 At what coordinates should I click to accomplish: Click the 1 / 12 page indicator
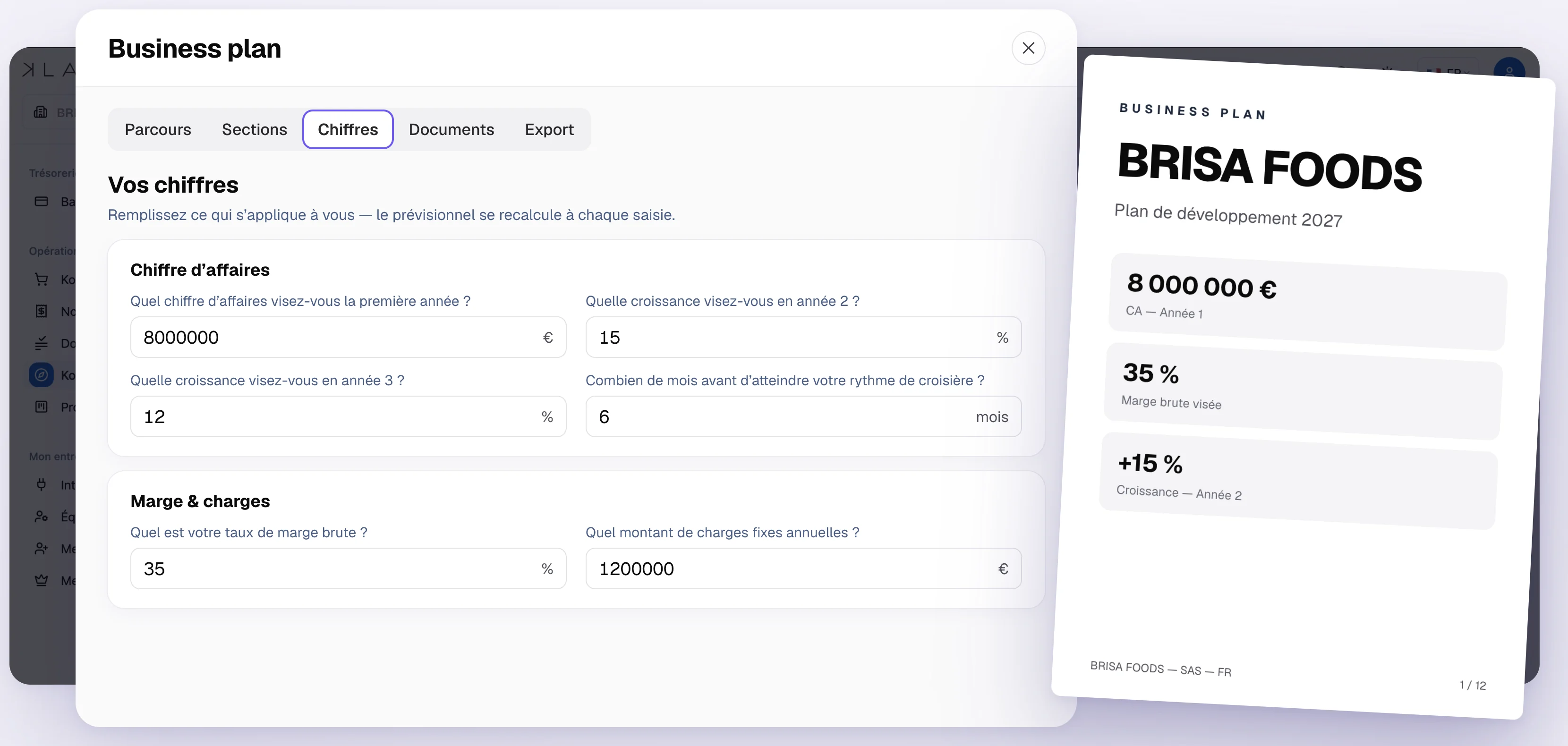click(x=1473, y=685)
